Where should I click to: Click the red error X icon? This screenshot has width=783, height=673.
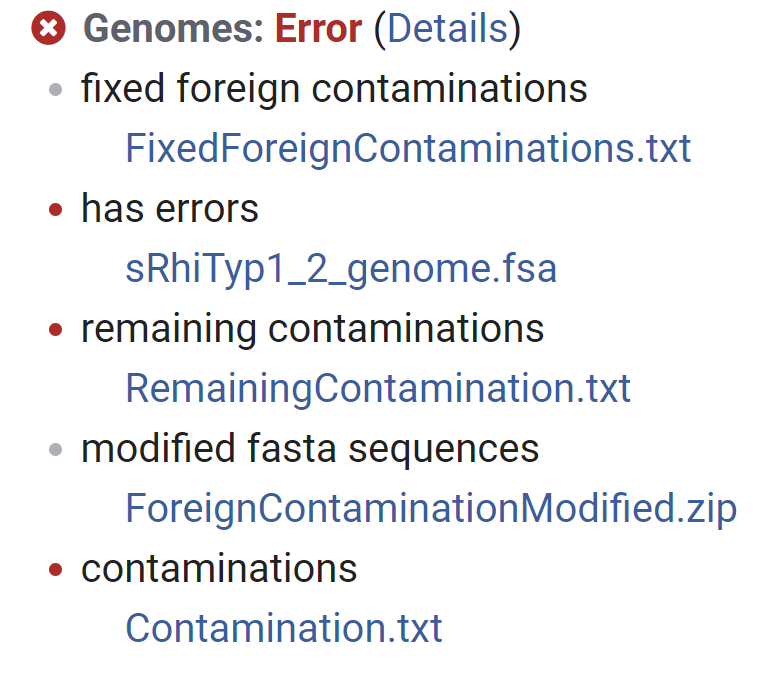click(x=48, y=29)
